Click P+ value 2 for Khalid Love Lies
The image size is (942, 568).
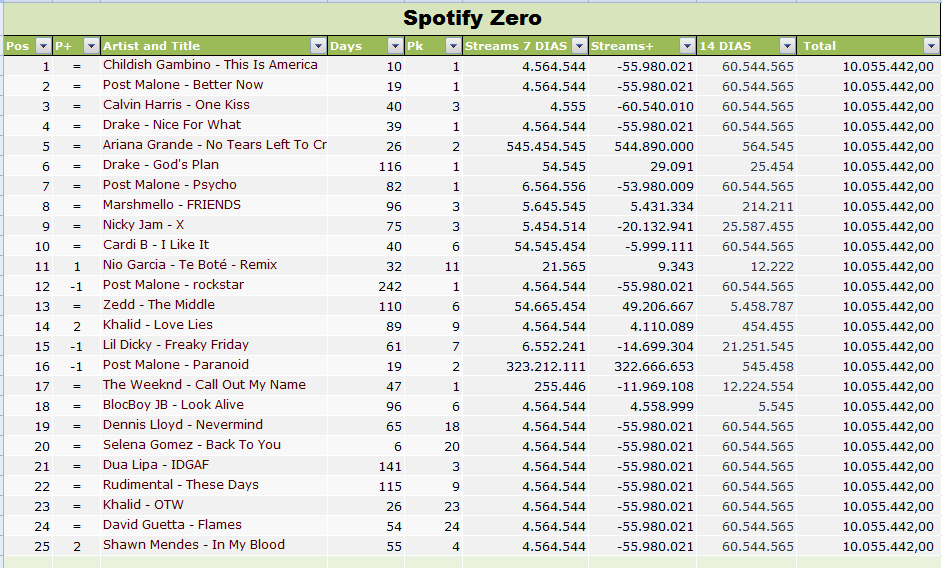76,326
